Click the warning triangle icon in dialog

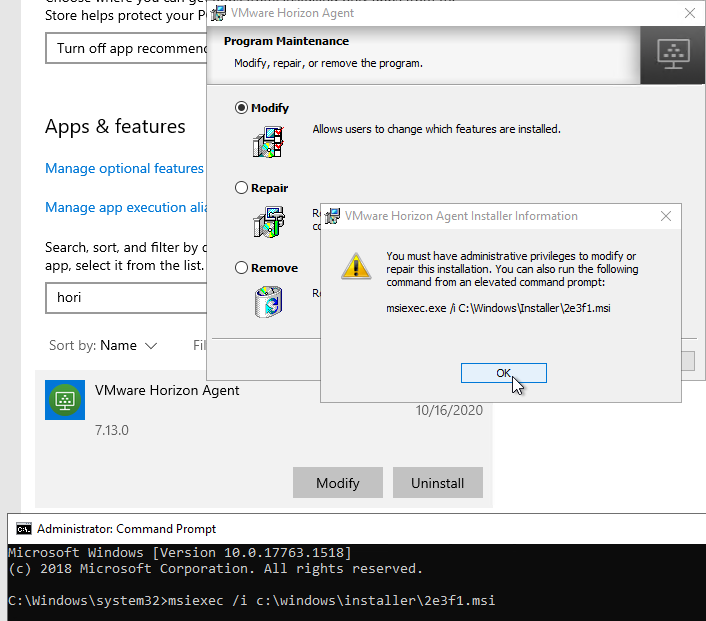click(356, 266)
